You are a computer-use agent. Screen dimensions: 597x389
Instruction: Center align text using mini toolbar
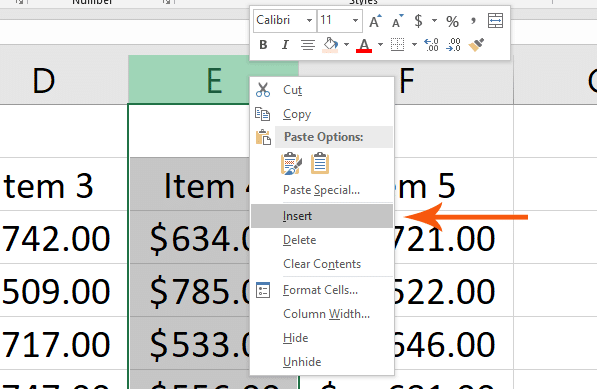(x=308, y=45)
